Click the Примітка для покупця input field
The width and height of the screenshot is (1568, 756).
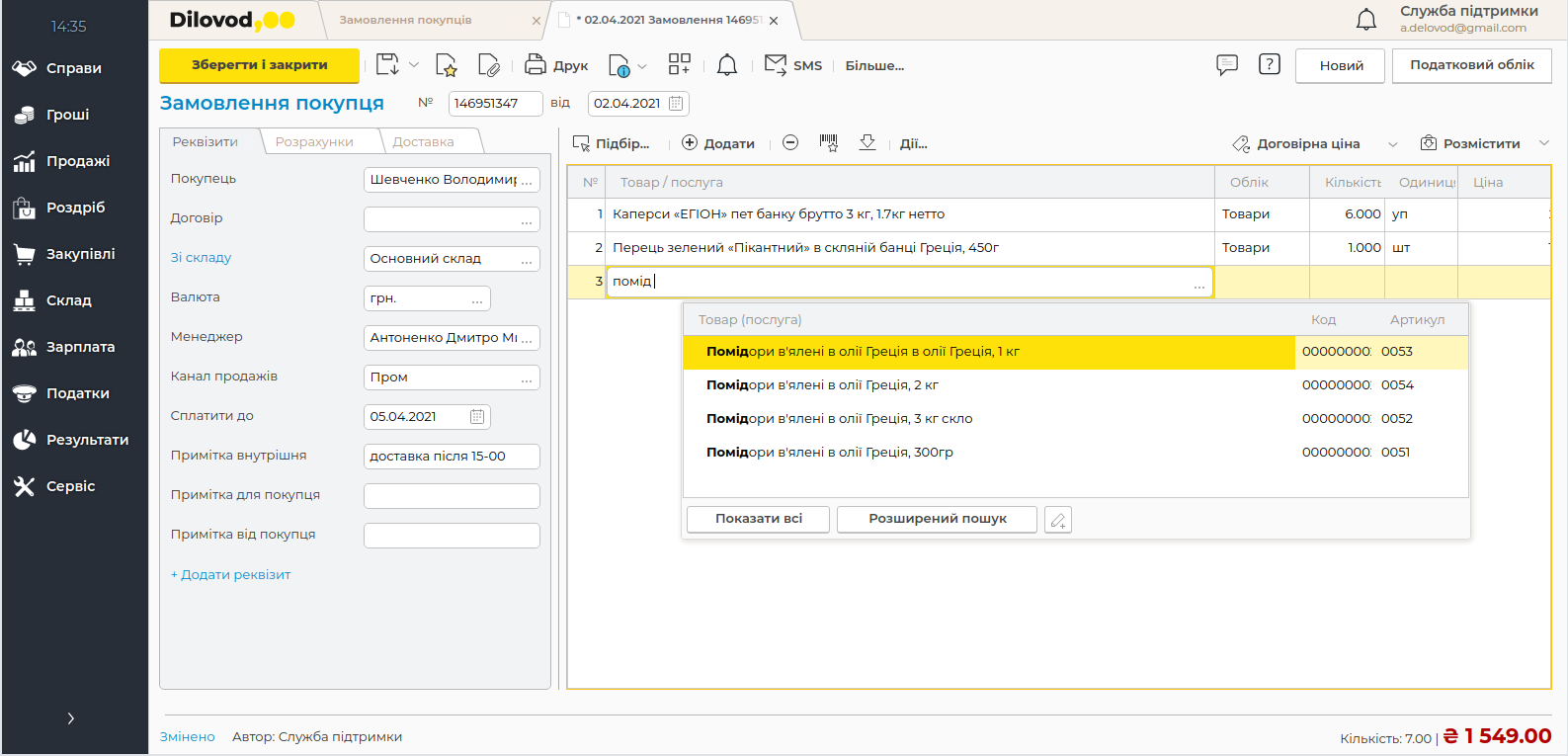[x=452, y=496]
